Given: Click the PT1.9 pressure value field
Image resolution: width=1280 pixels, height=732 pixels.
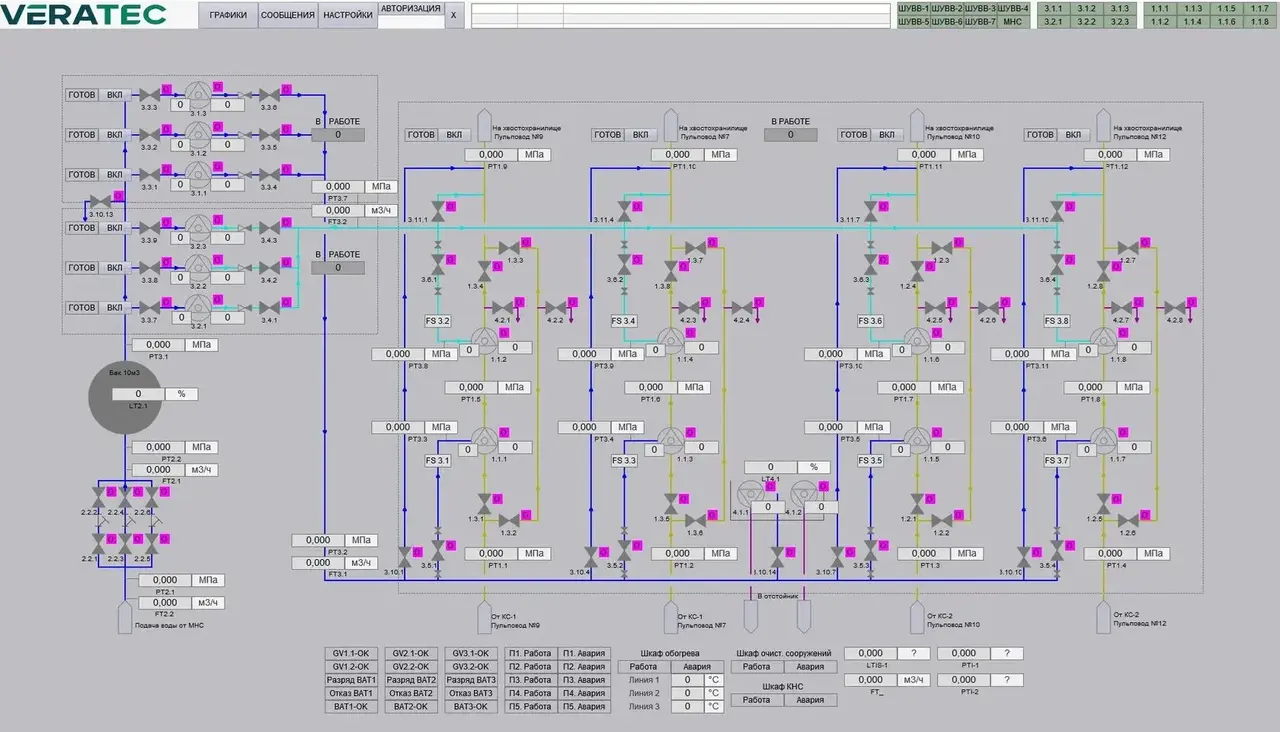Looking at the screenshot, I should point(491,155).
